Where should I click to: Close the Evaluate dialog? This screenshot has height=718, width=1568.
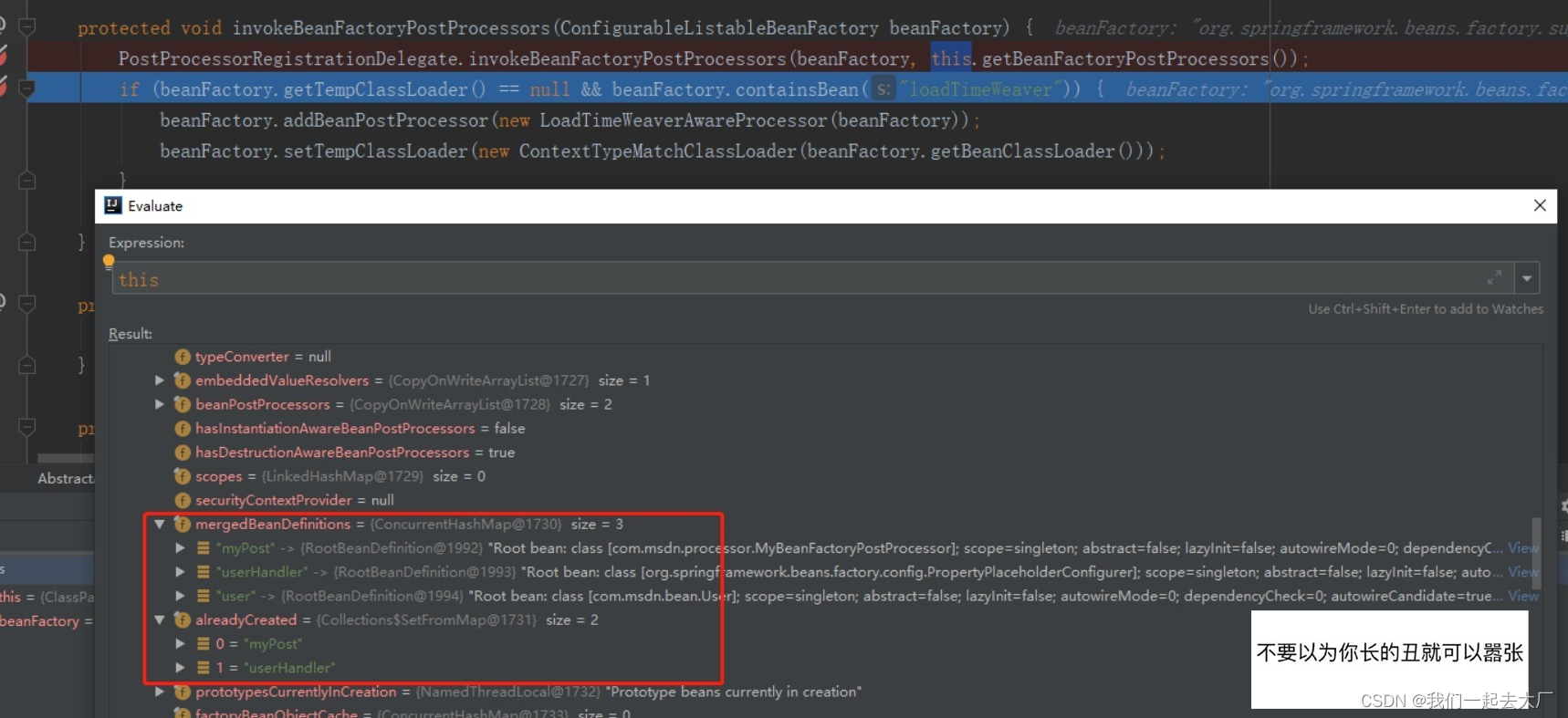coord(1540,205)
